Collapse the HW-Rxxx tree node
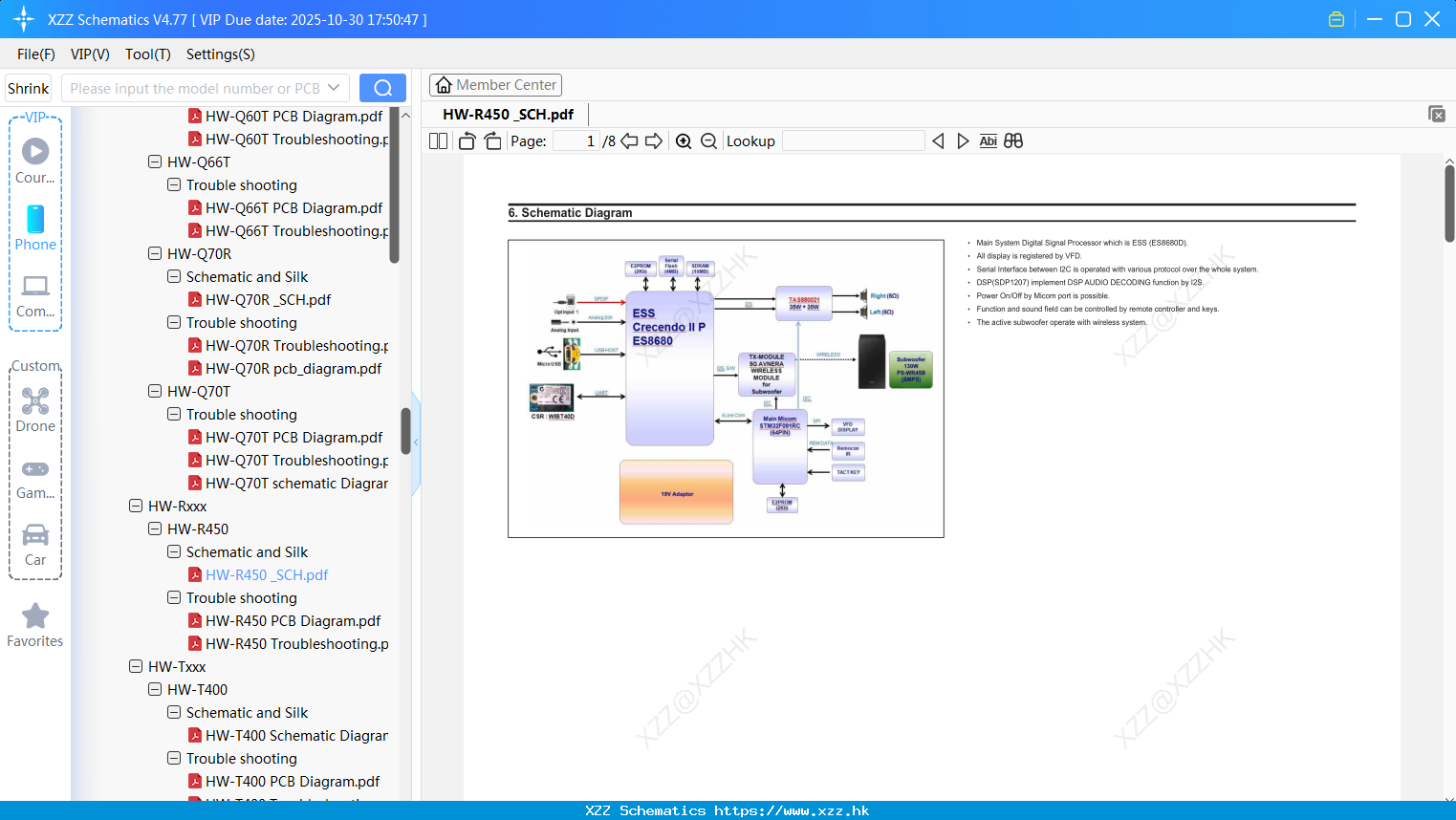Image resolution: width=1456 pixels, height=820 pixels. (x=136, y=507)
